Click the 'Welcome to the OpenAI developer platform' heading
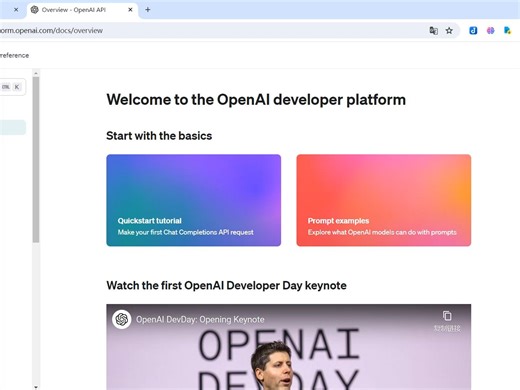This screenshot has width=520, height=390. point(256,100)
